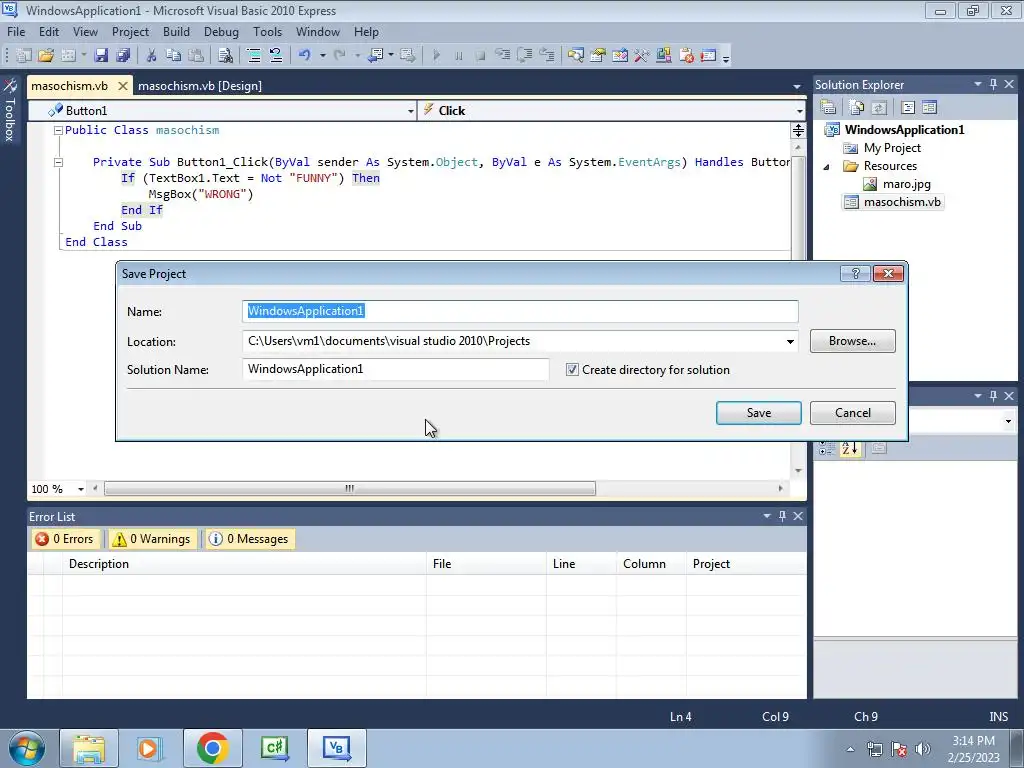1024x768 pixels.
Task: Click the Open File toolbar icon
Action: [46, 56]
